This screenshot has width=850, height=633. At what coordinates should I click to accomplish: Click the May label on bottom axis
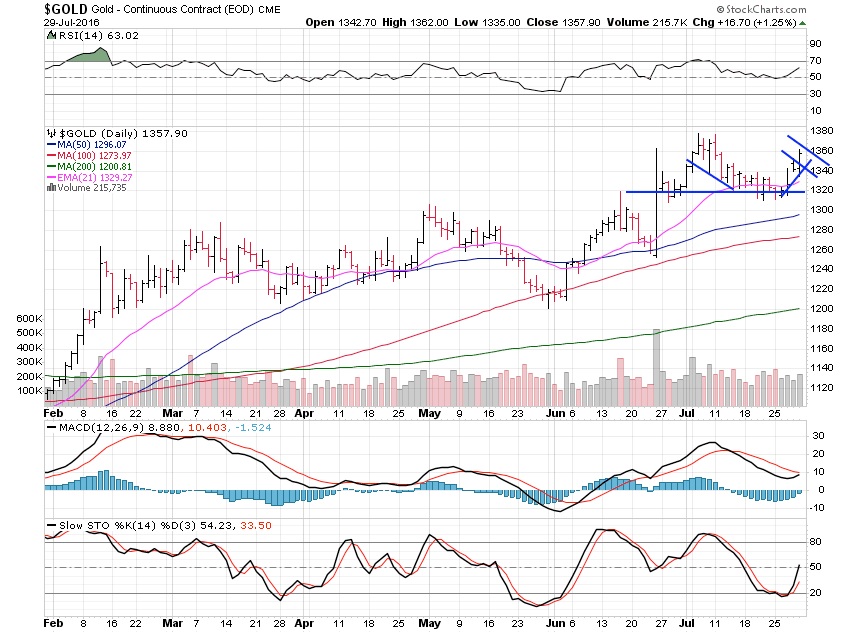[x=430, y=623]
